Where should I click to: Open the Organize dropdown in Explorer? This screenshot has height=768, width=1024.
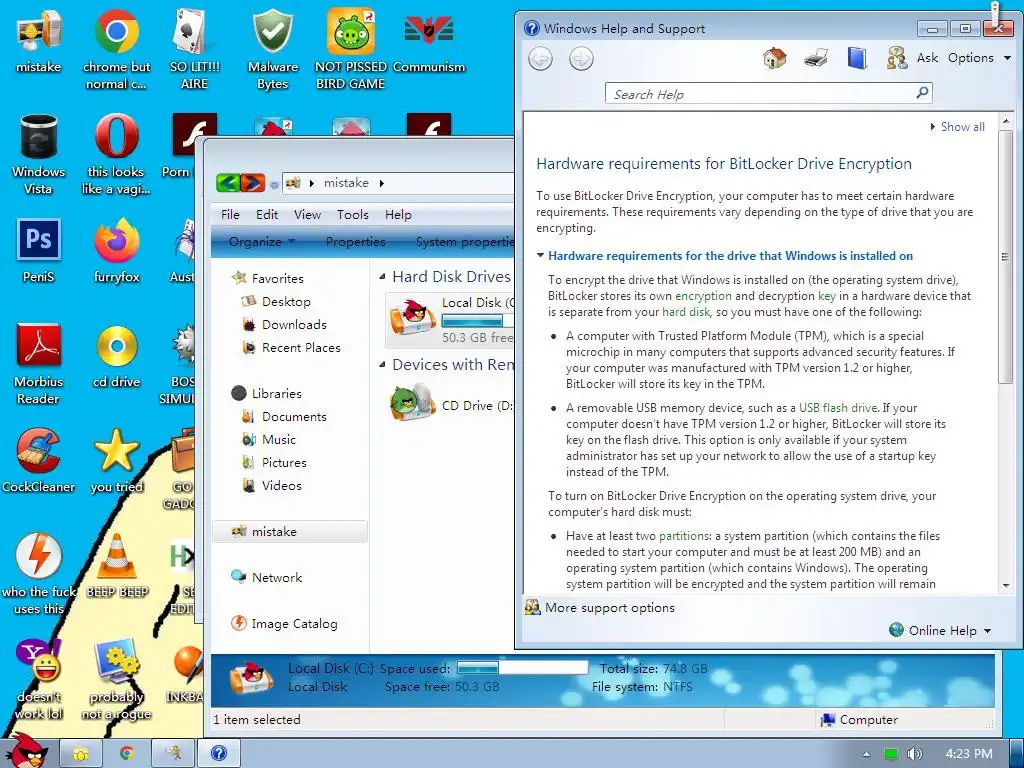click(262, 242)
